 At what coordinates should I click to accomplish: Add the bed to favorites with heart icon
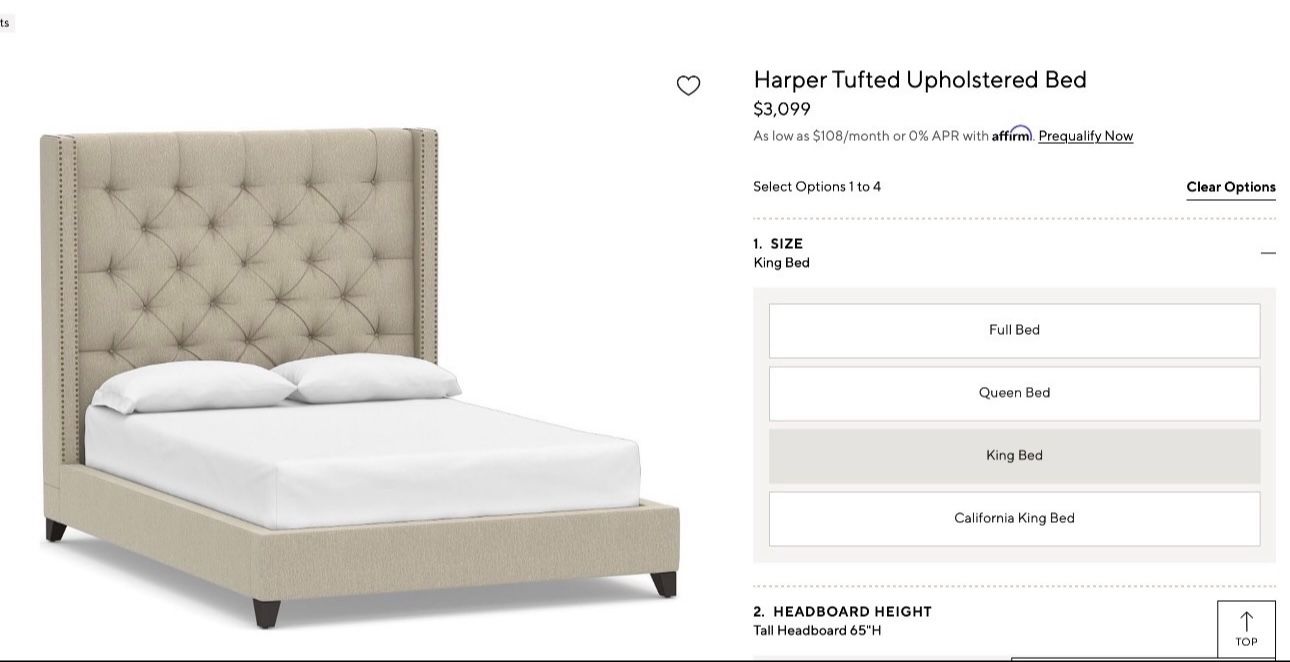(688, 86)
